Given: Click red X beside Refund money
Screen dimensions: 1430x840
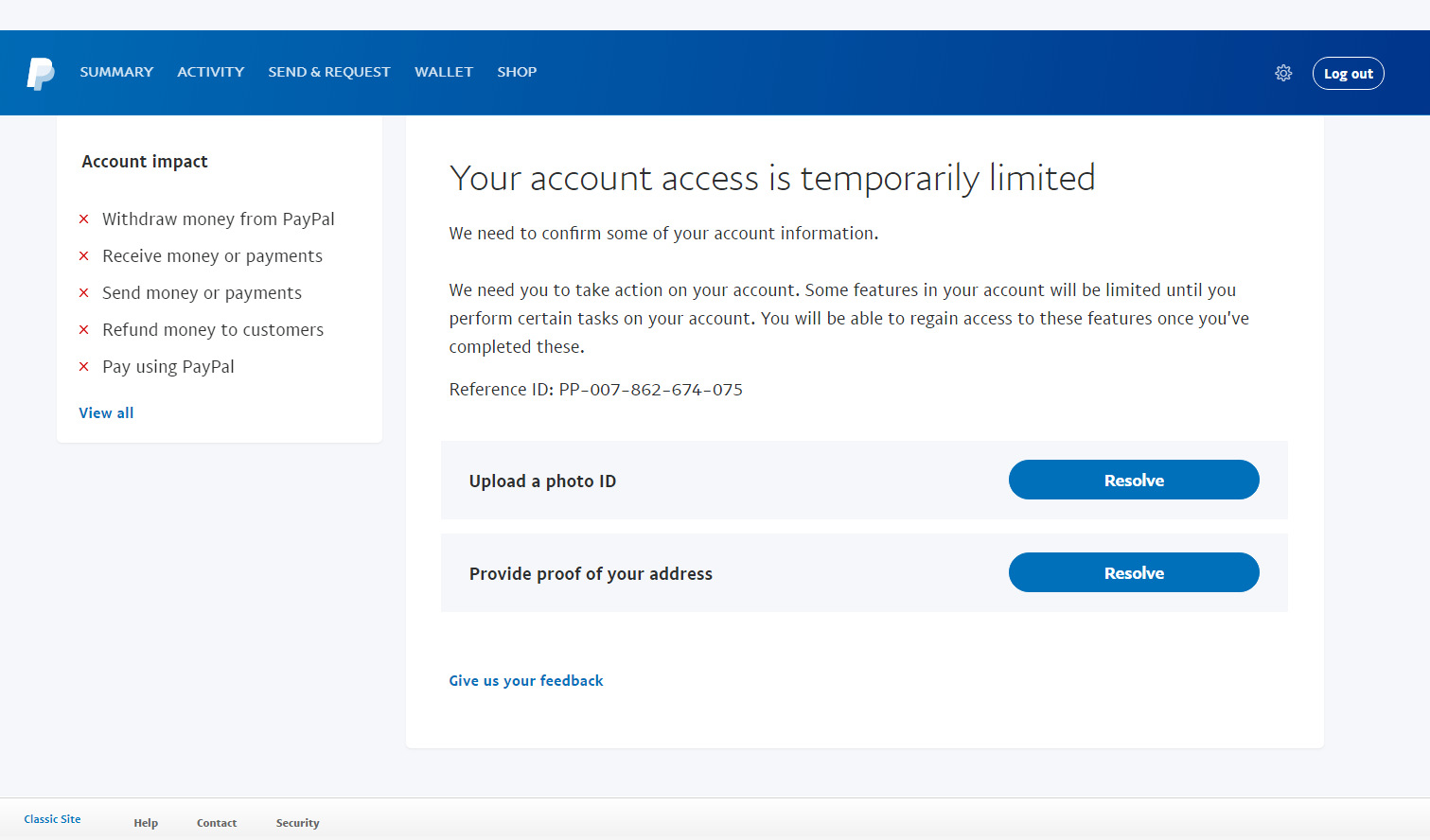Looking at the screenshot, I should [x=83, y=330].
